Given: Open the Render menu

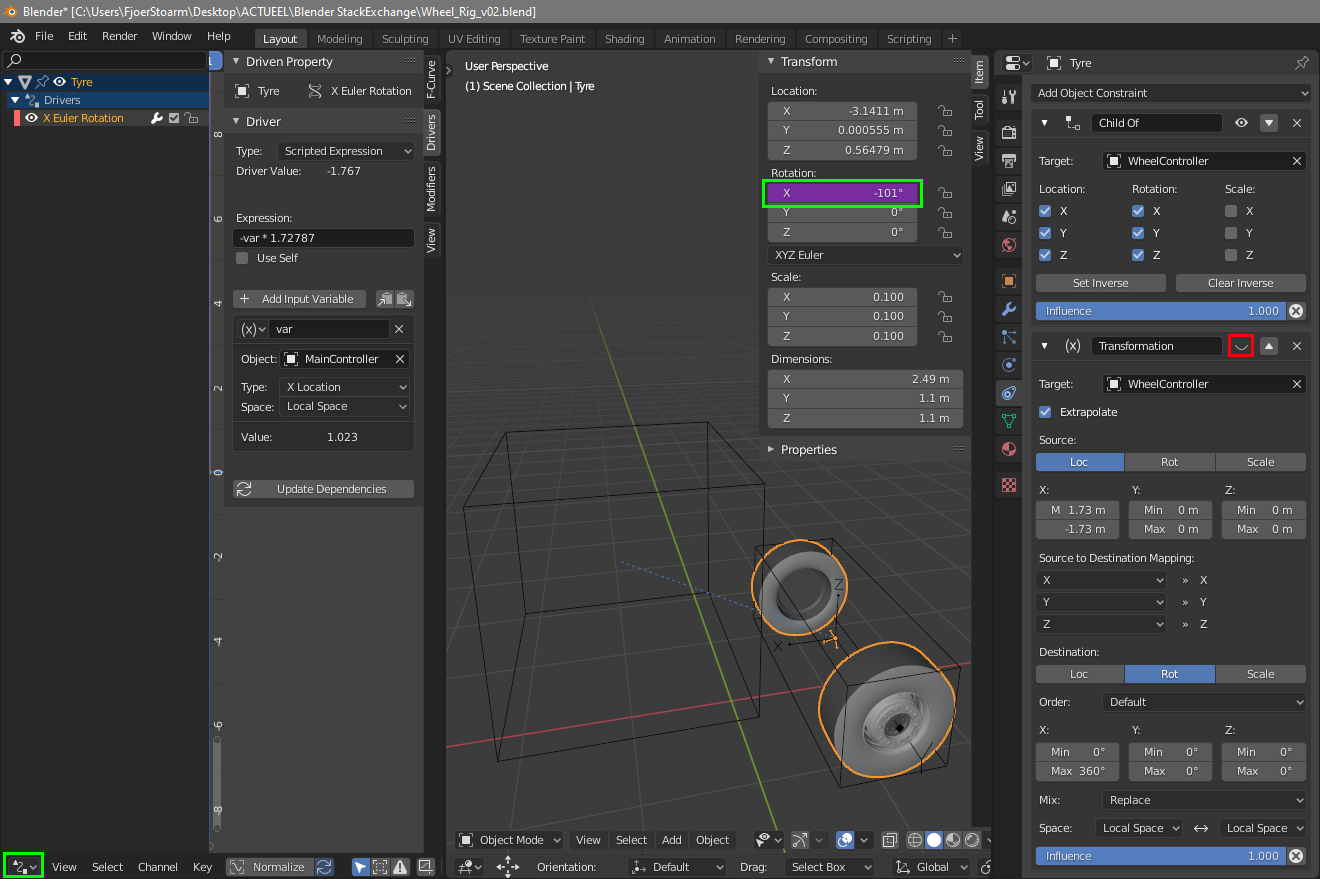Looking at the screenshot, I should 120,36.
